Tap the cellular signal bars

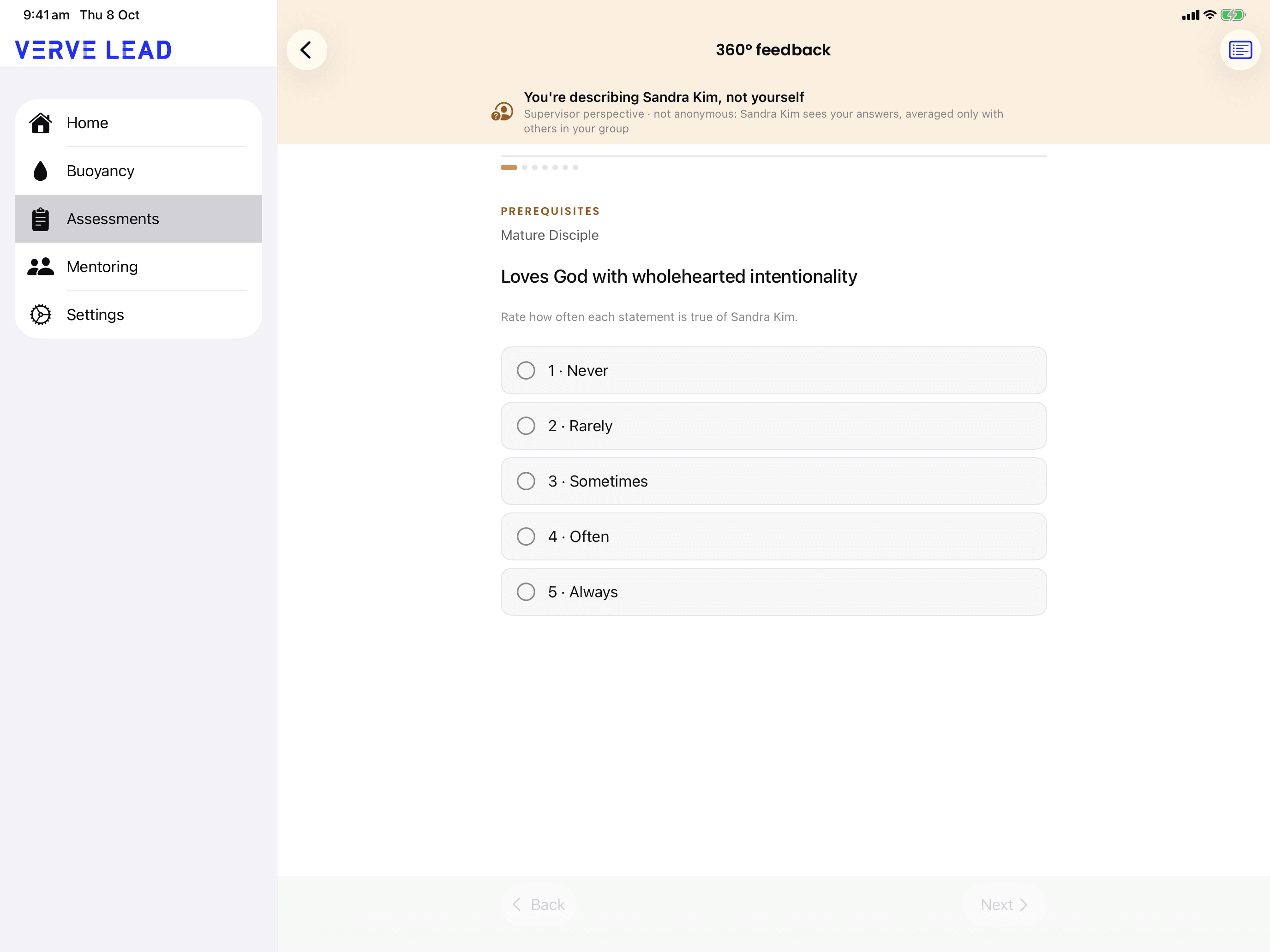pyautogui.click(x=1190, y=16)
